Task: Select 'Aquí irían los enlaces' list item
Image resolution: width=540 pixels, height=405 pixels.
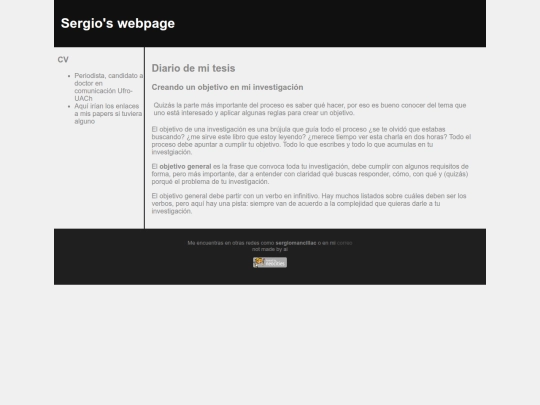Action: (x=108, y=114)
